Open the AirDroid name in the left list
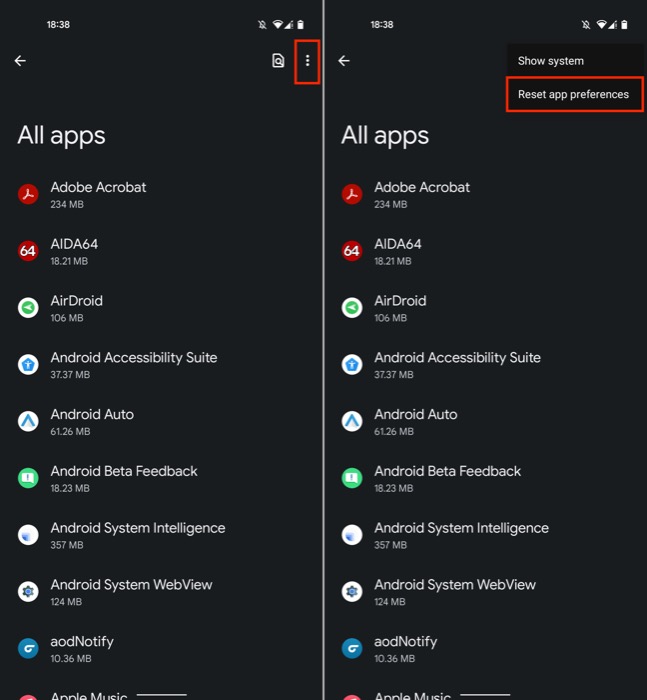The height and width of the screenshot is (700, 647). click(76, 301)
